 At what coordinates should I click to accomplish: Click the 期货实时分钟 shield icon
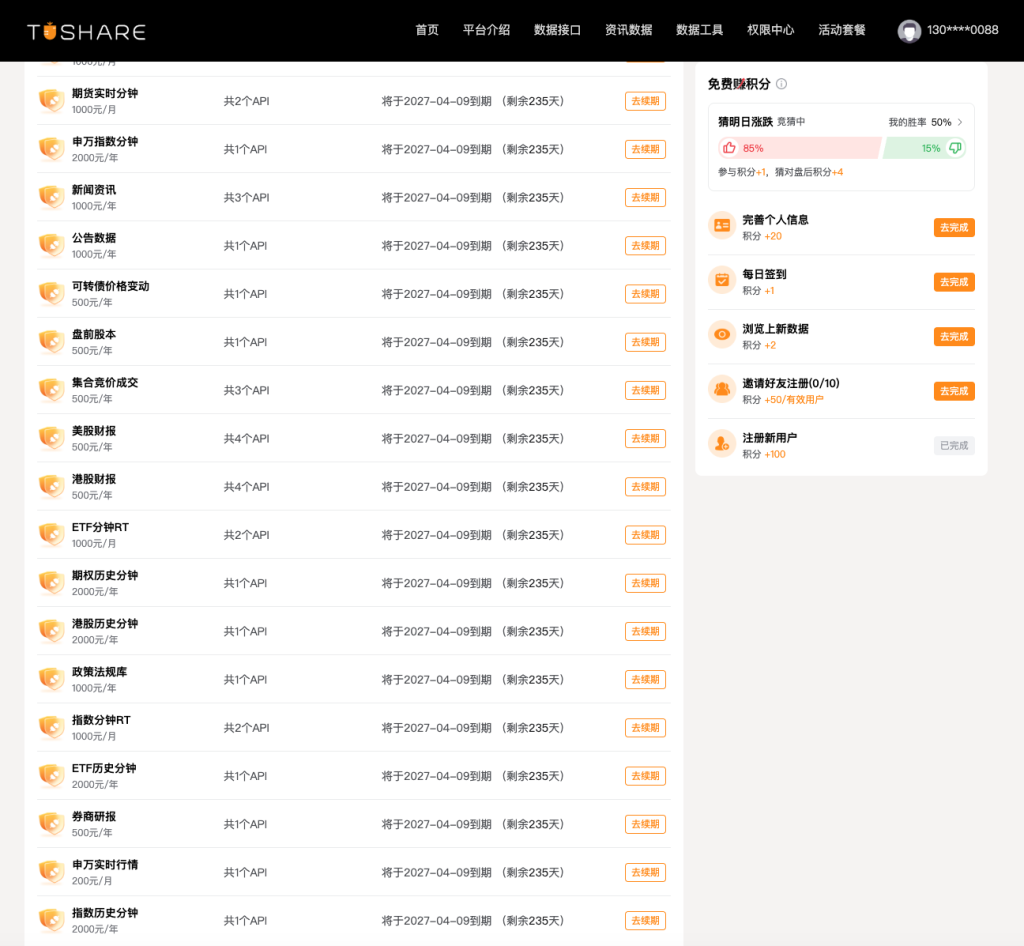pyautogui.click(x=51, y=101)
